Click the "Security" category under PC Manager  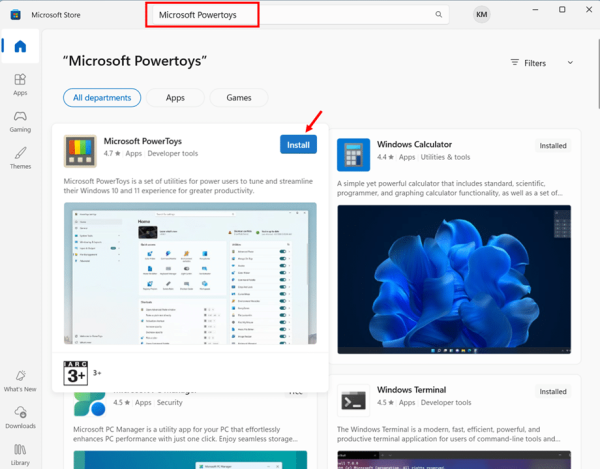click(x=170, y=402)
